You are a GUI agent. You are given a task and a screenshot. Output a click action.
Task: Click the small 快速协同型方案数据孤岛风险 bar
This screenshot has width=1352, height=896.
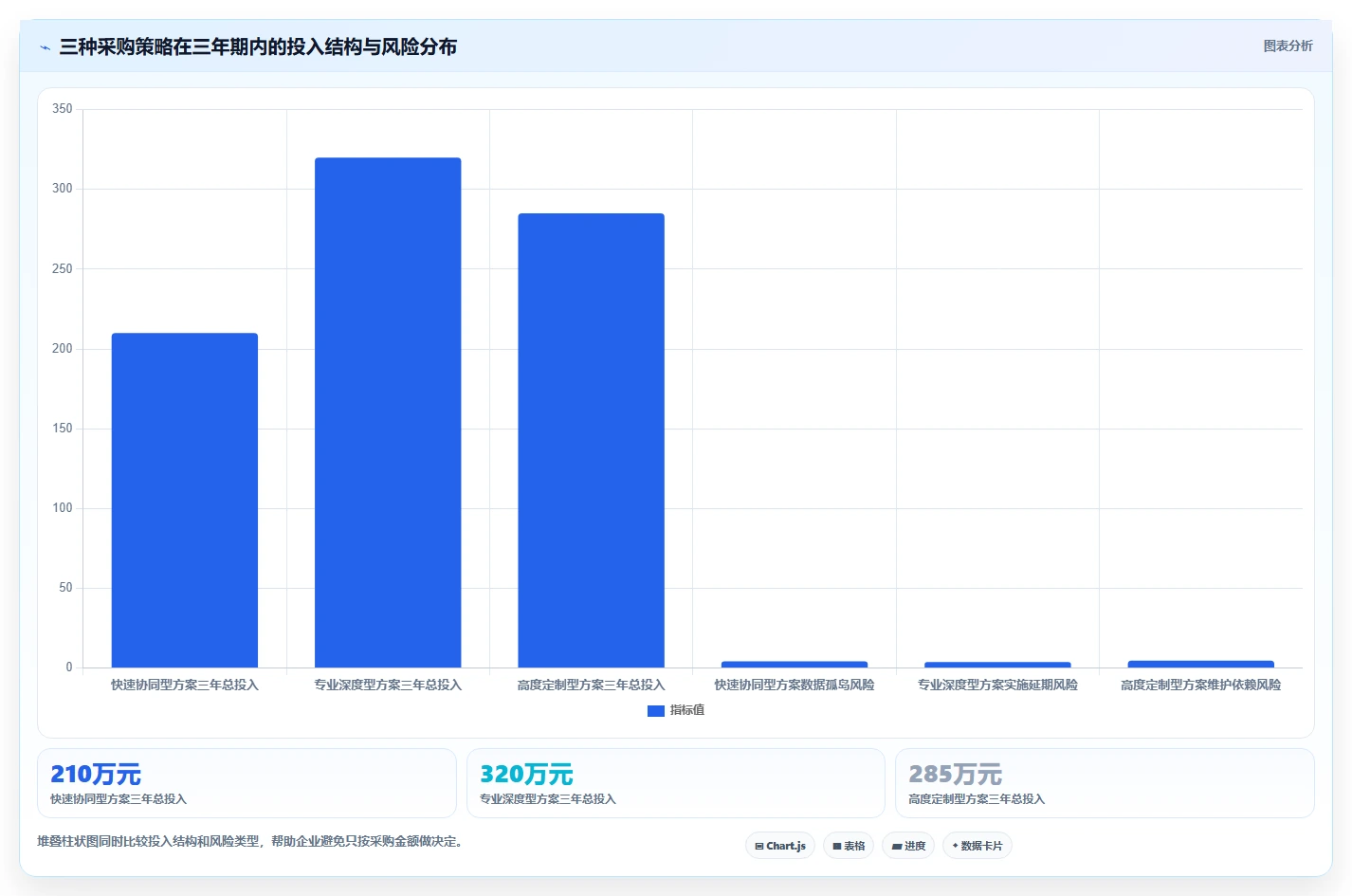coord(795,665)
